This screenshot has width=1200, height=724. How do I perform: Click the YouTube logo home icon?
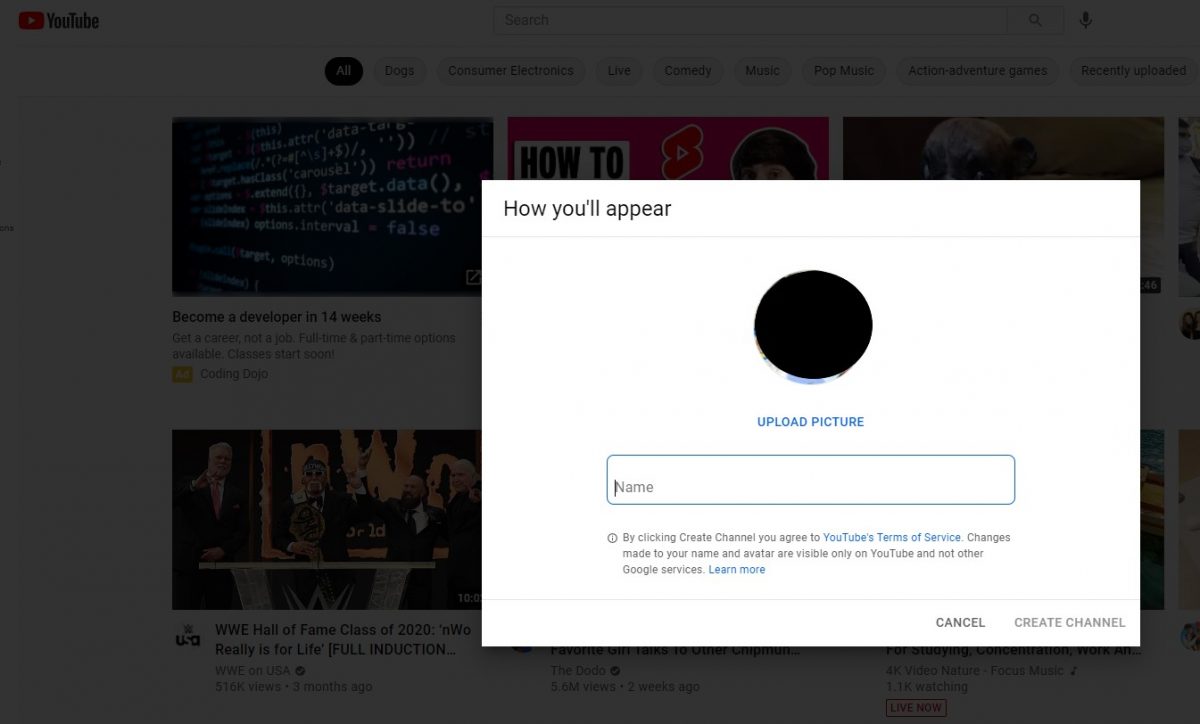[58, 20]
